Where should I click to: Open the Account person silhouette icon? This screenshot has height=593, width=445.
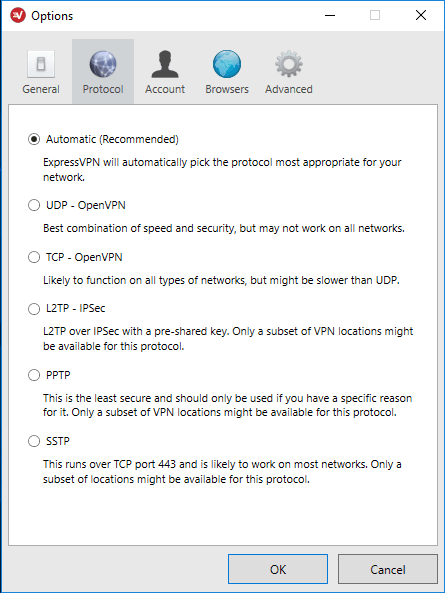(x=165, y=64)
